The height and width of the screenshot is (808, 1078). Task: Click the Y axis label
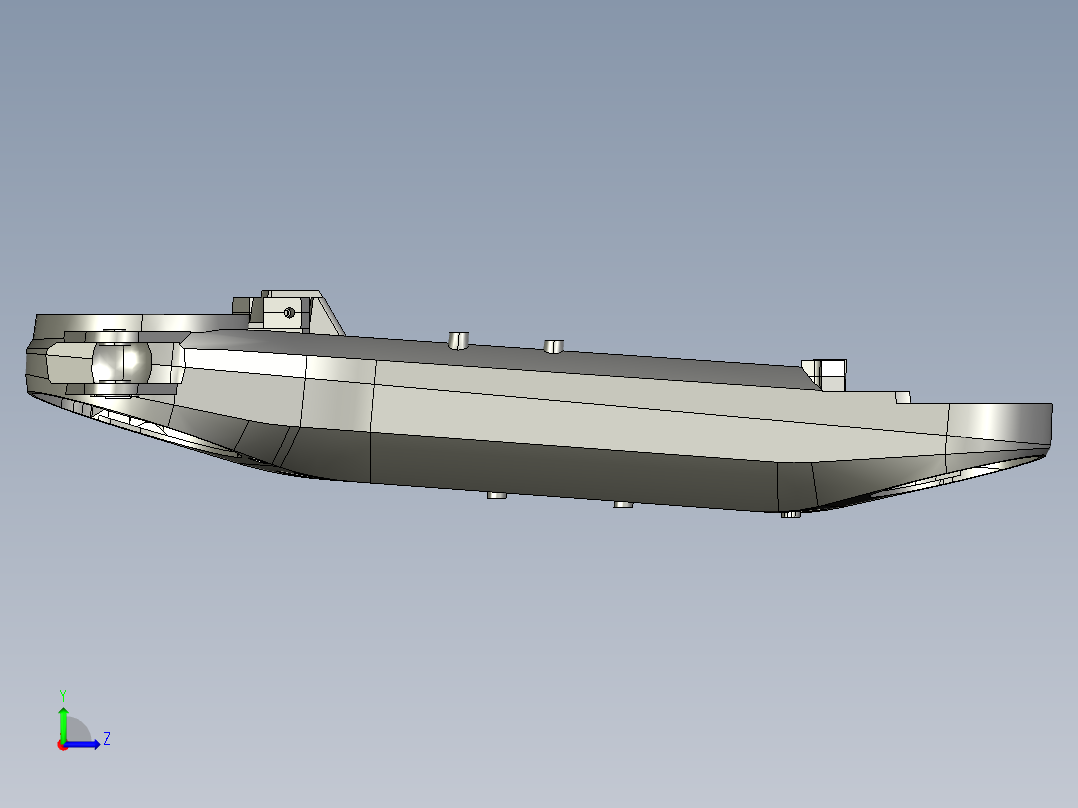pyautogui.click(x=63, y=693)
